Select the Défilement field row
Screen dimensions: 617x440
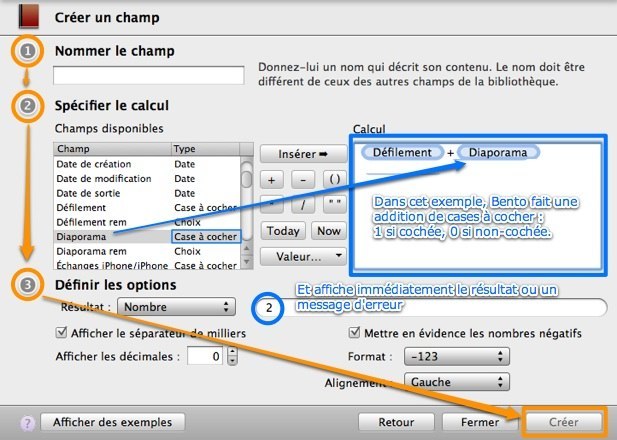tap(147, 208)
